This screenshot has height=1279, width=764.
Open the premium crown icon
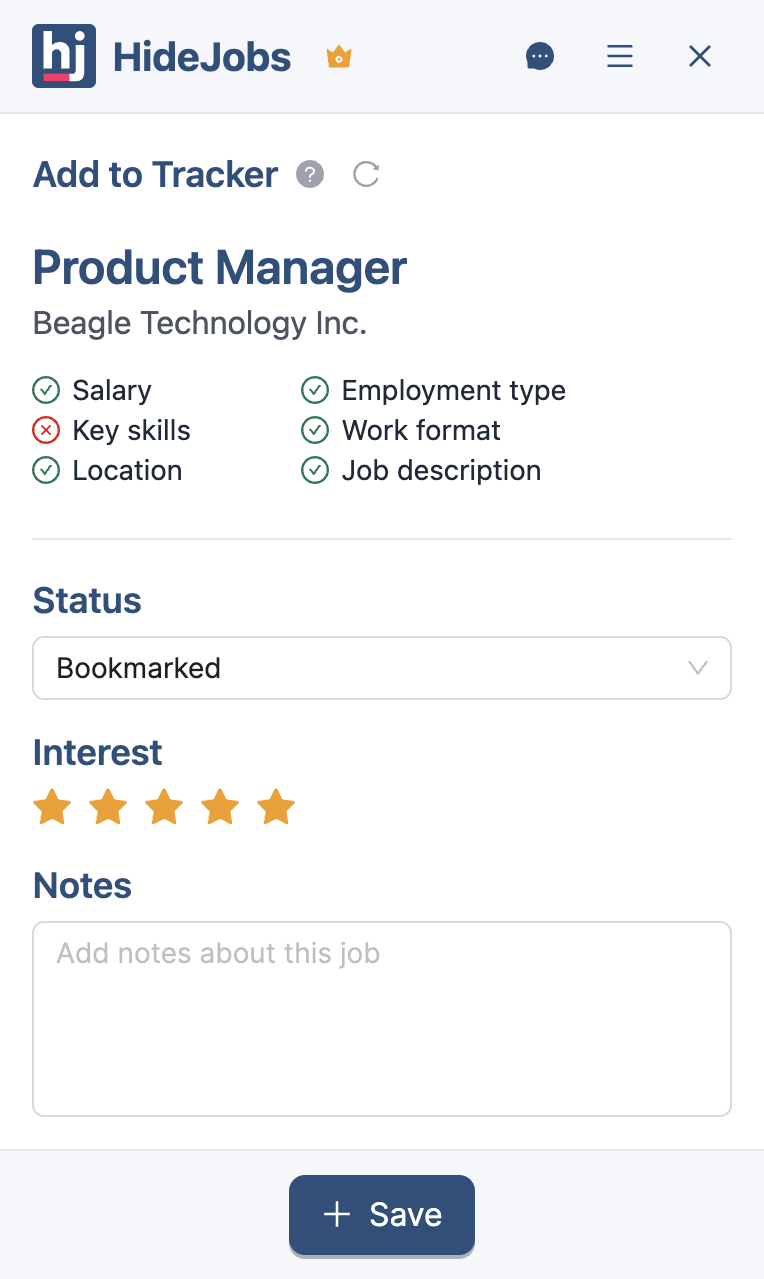pos(338,56)
